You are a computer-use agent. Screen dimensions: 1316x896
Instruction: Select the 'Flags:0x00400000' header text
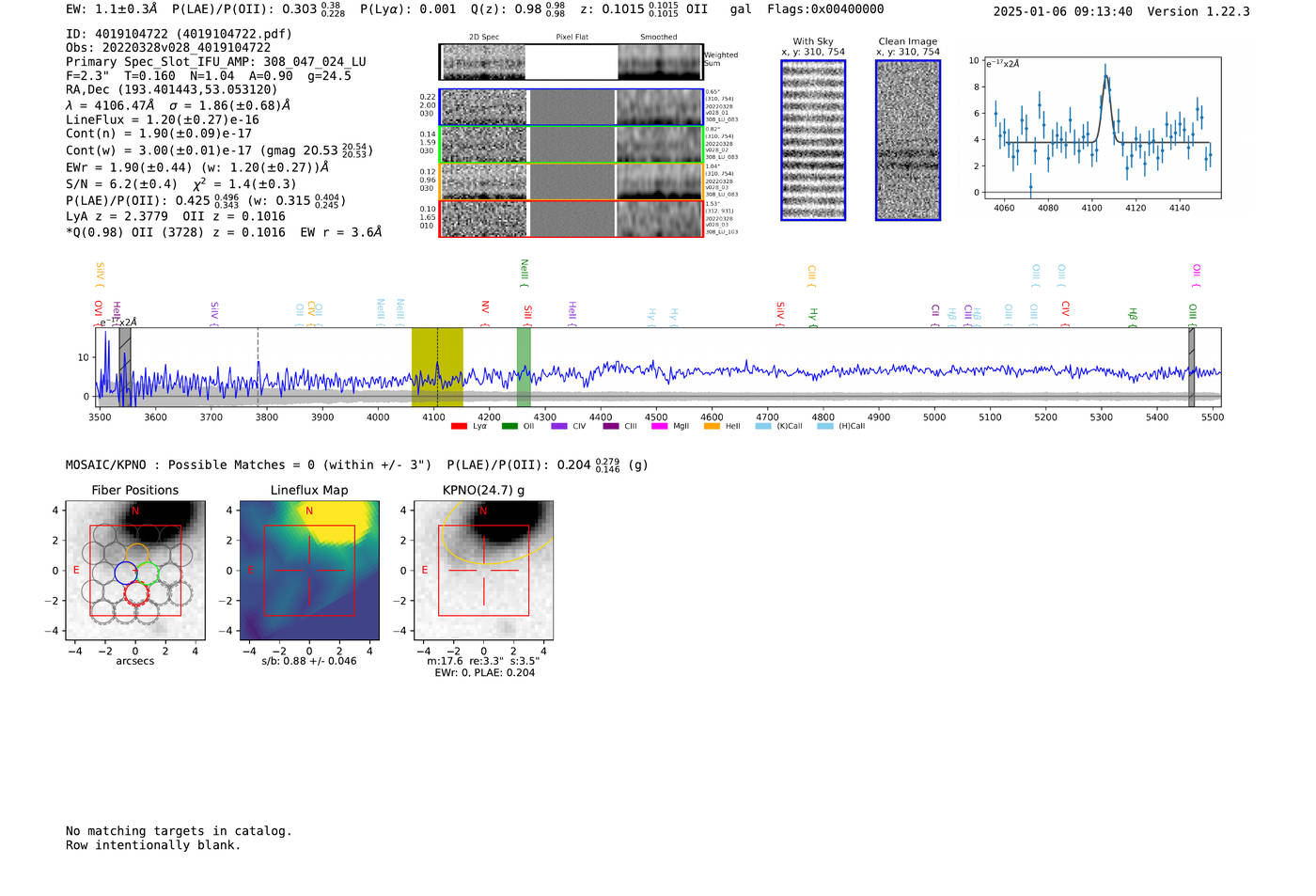tap(825, 9)
